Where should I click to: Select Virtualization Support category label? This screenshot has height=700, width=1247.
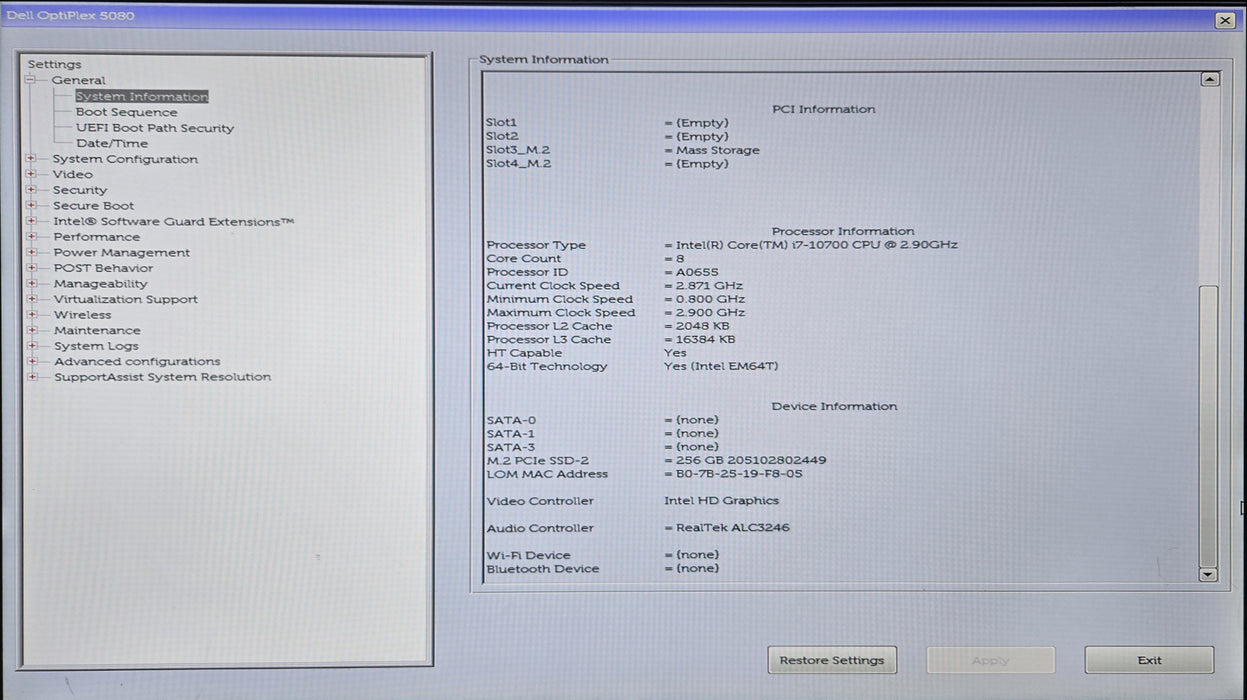[x=126, y=299]
